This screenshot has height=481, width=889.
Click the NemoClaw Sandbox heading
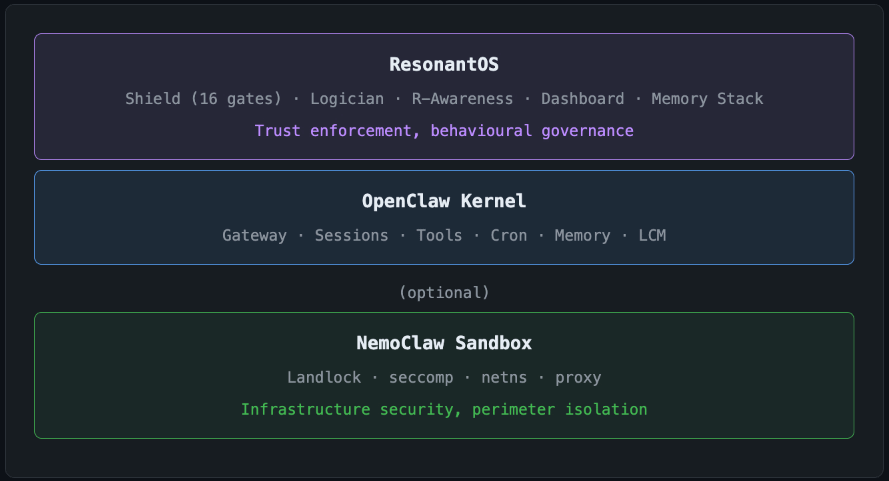coord(444,343)
